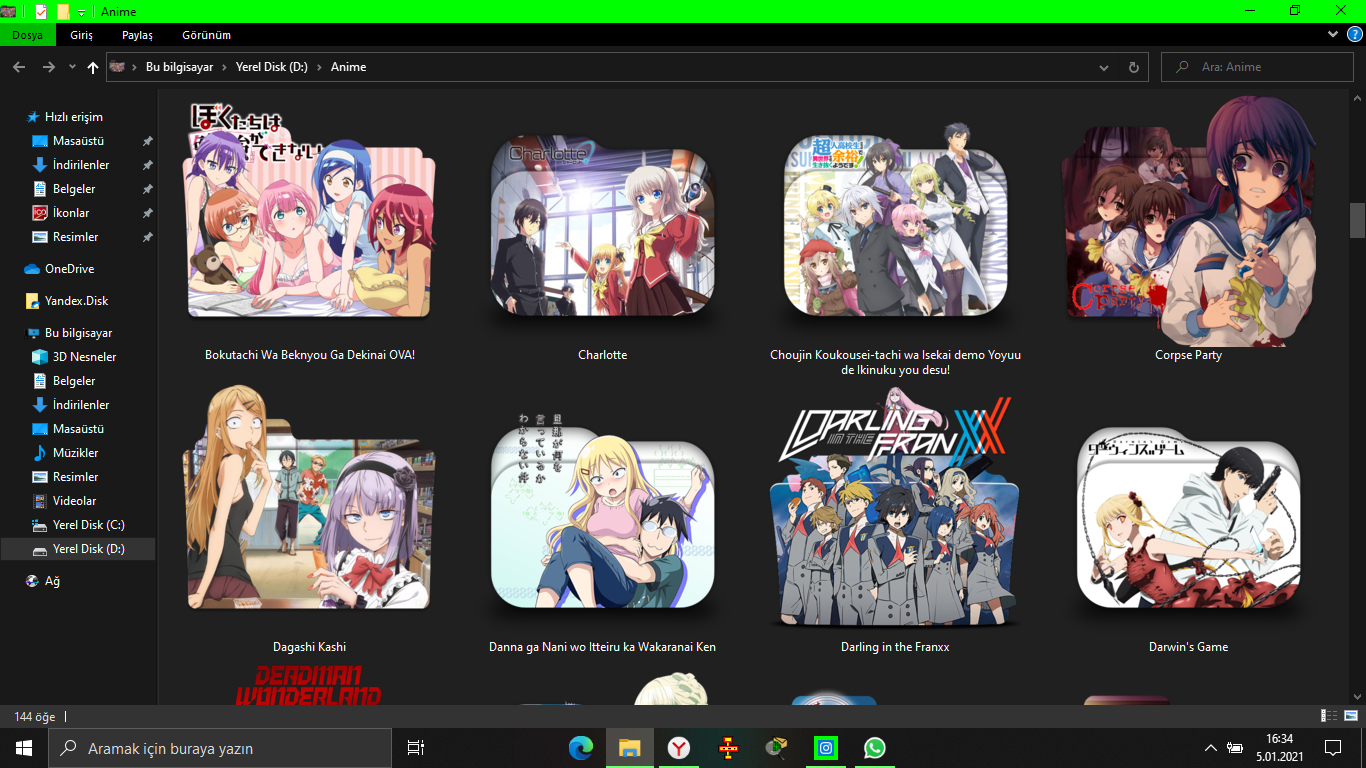Click the Ara: Anime search box

click(x=1257, y=67)
